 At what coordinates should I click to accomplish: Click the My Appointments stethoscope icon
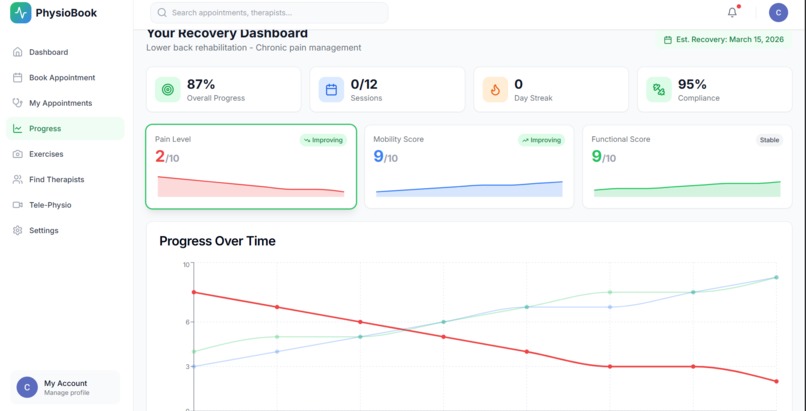[17, 103]
